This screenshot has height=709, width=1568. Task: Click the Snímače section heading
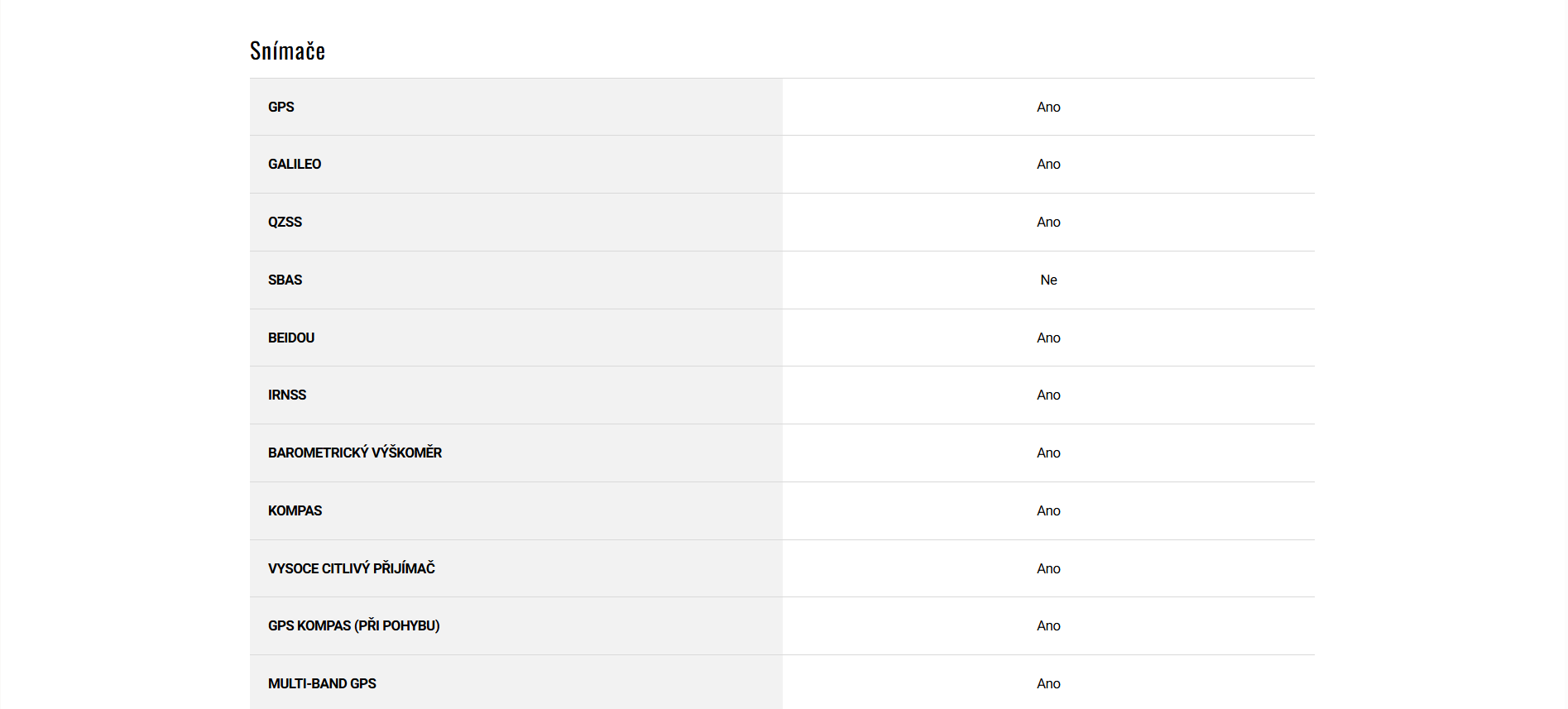click(x=287, y=51)
